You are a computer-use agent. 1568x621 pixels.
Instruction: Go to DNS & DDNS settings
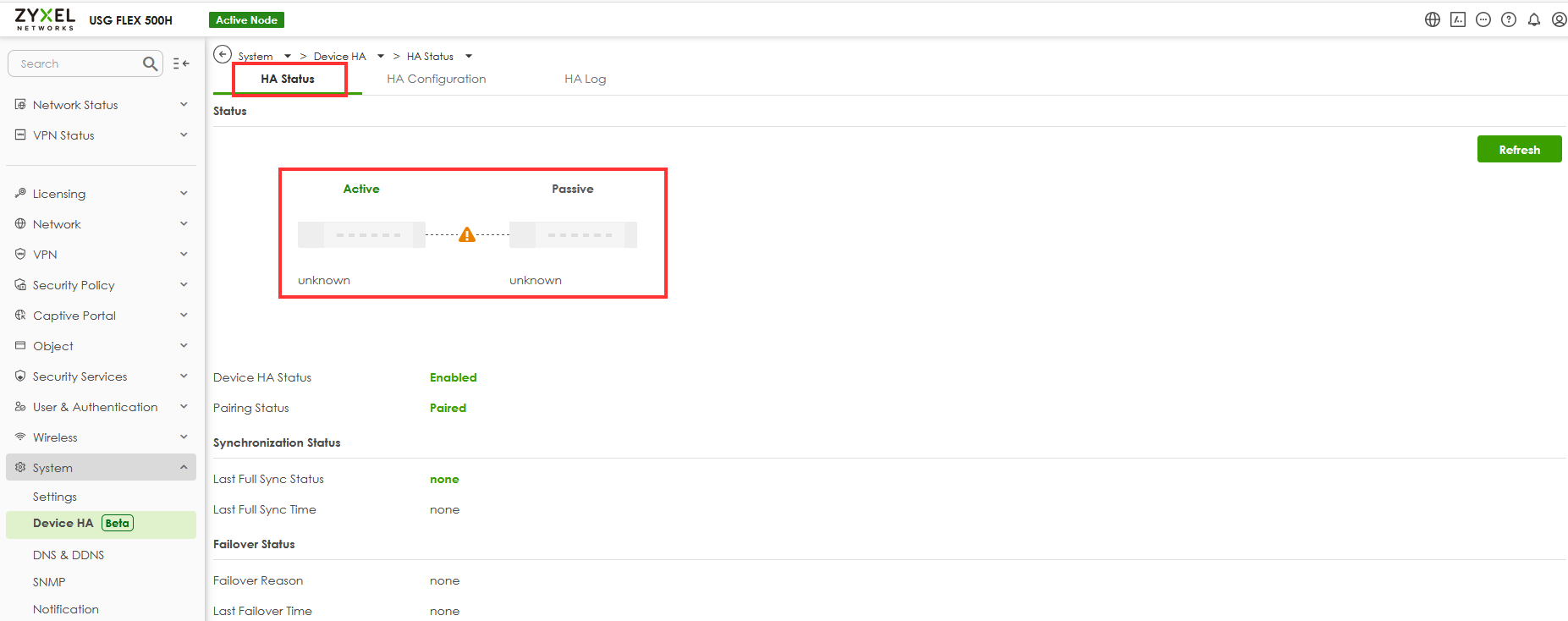coord(69,555)
